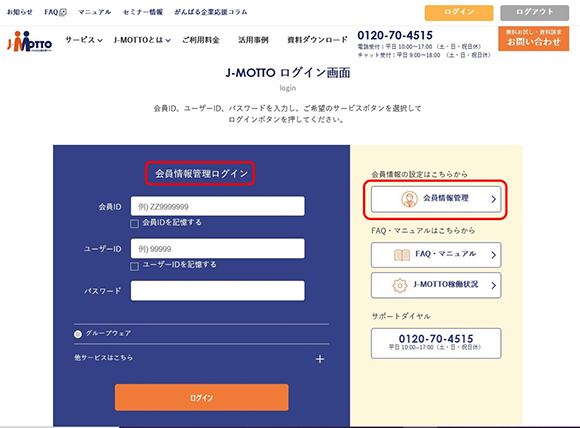Click the yellow ログイン header button
Viewport: 580px width, 428px height.
coord(459,13)
